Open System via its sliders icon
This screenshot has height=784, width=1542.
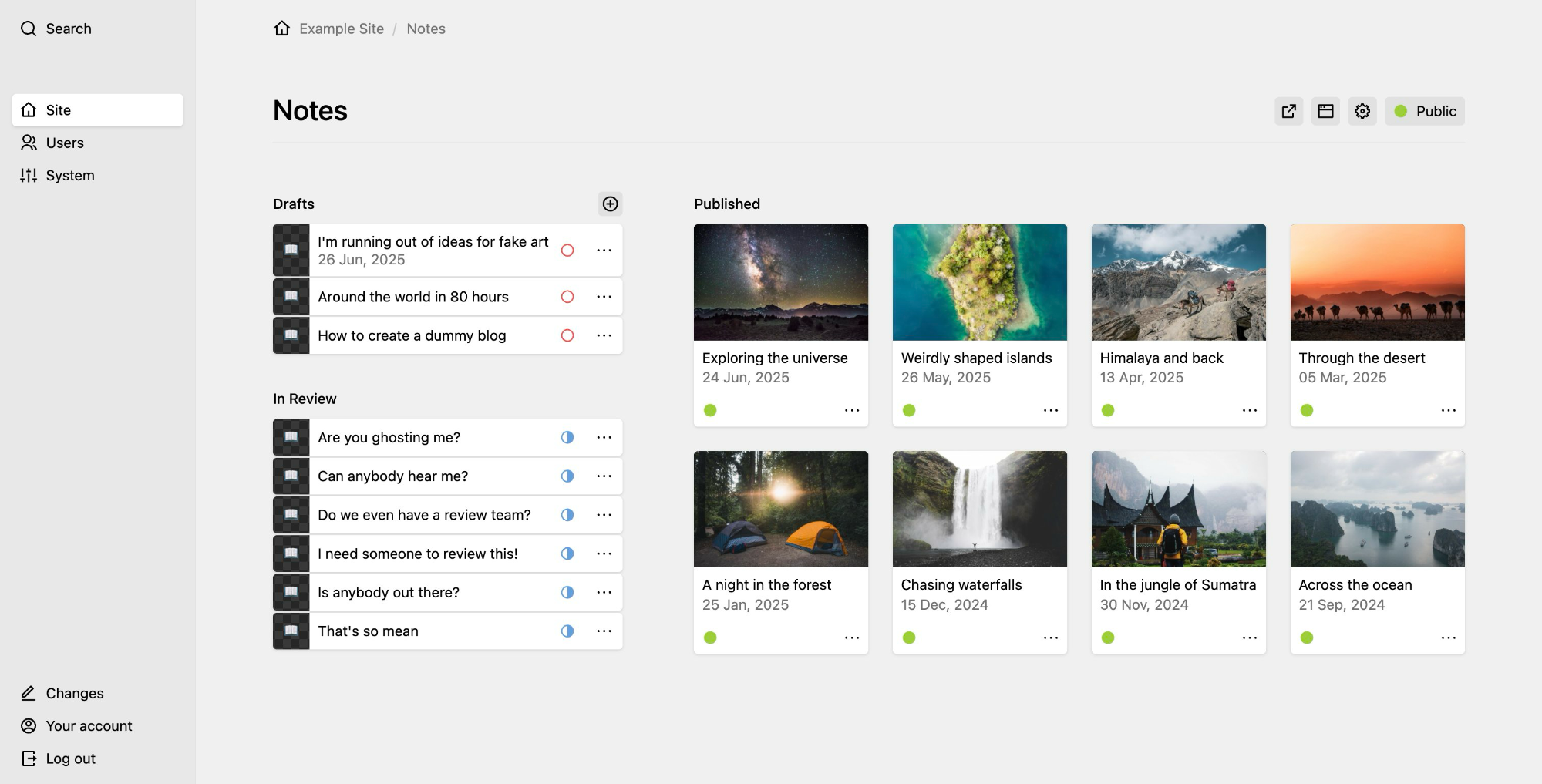click(x=29, y=175)
